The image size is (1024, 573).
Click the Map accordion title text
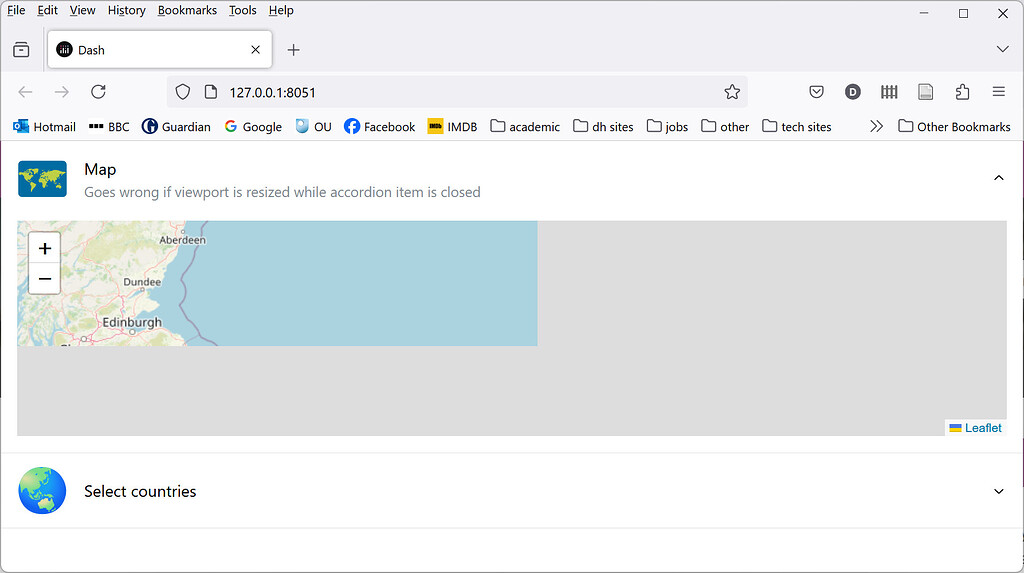pos(100,169)
